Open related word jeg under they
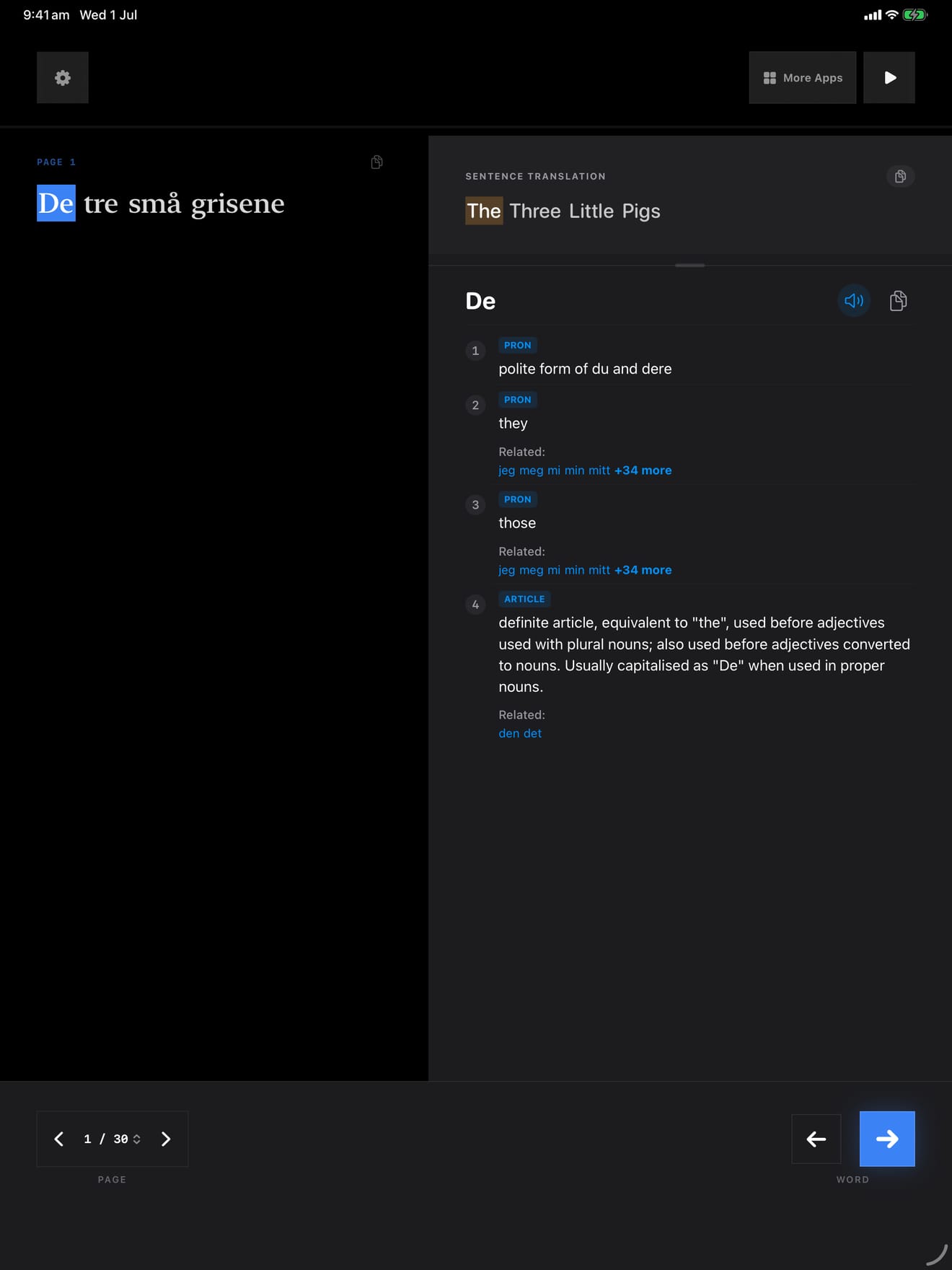Image resolution: width=952 pixels, height=1270 pixels. tap(507, 470)
